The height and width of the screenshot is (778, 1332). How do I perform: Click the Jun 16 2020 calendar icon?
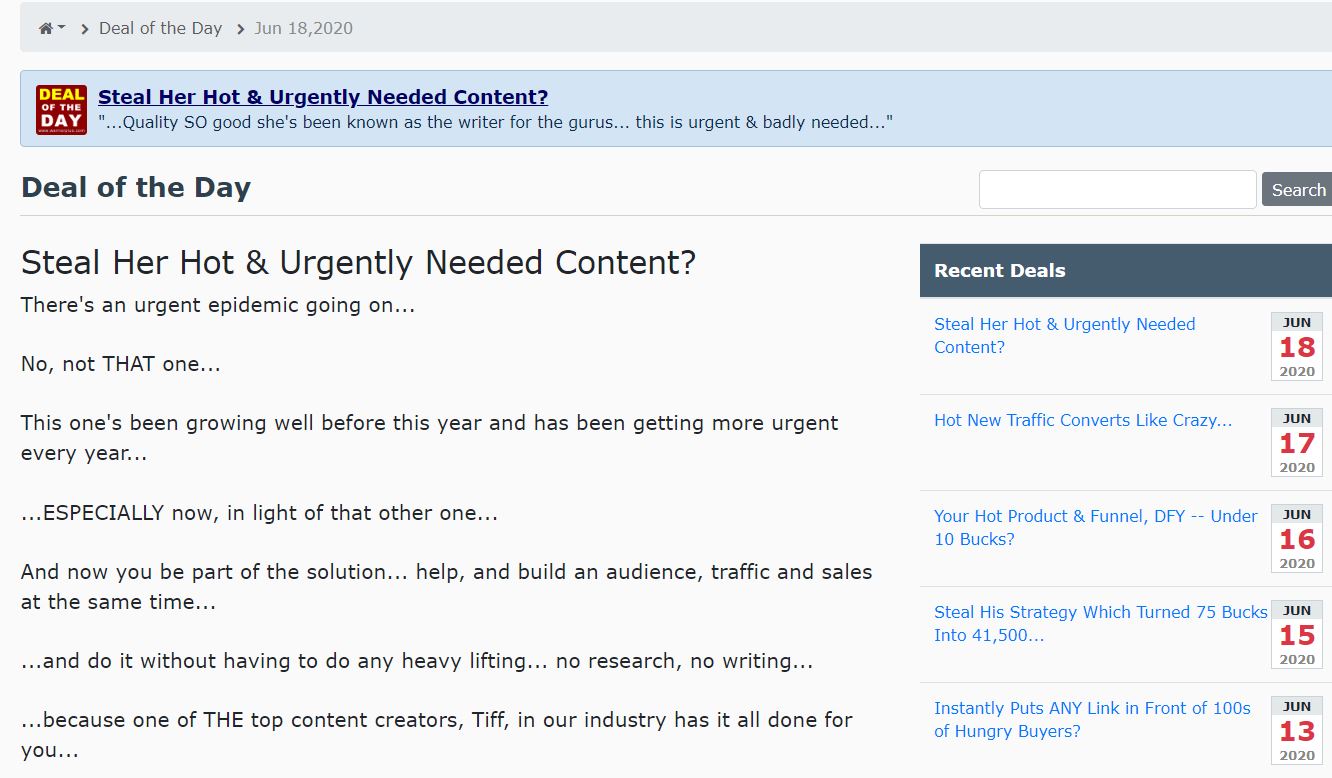tap(1297, 538)
